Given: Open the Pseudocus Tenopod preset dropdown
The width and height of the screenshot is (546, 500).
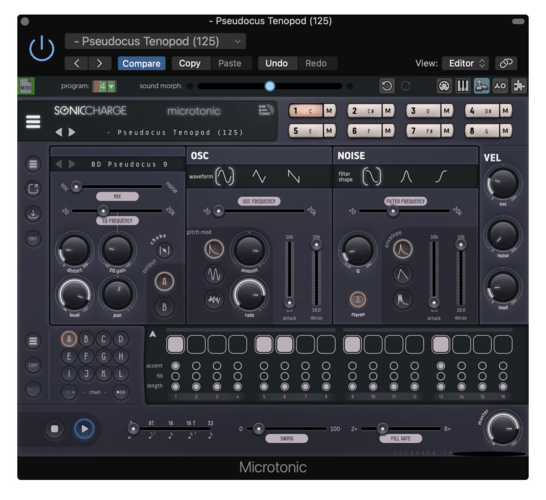Looking at the screenshot, I should [x=155, y=41].
